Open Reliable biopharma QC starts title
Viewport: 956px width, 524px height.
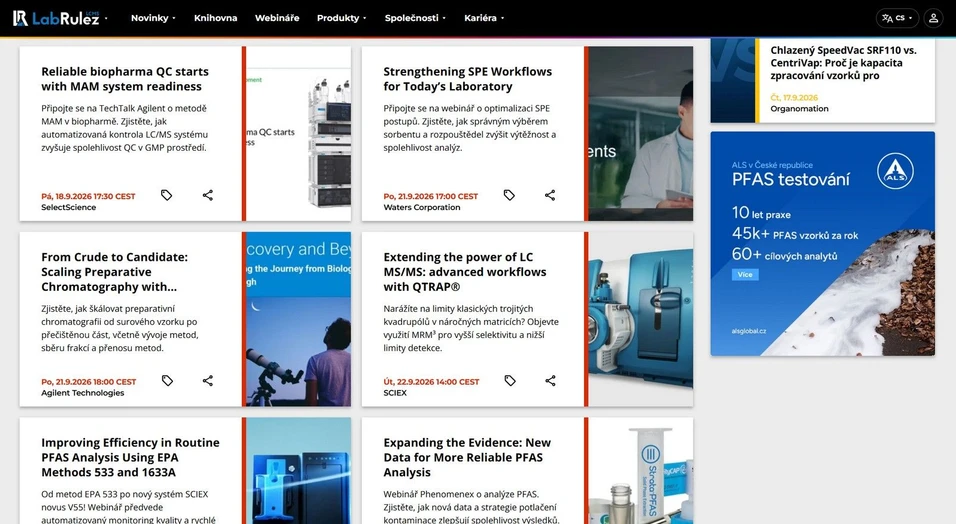(x=125, y=79)
